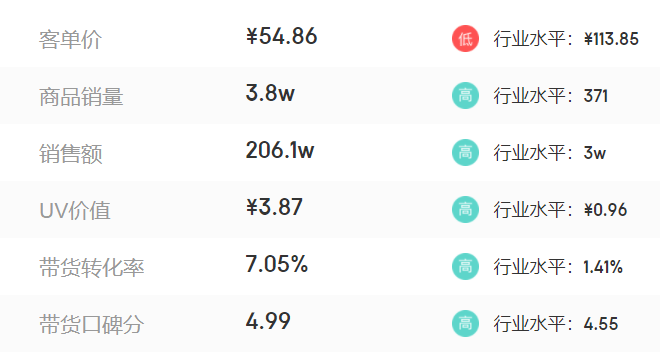Select the 商品销量 label
The image size is (660, 362).
coord(81,97)
